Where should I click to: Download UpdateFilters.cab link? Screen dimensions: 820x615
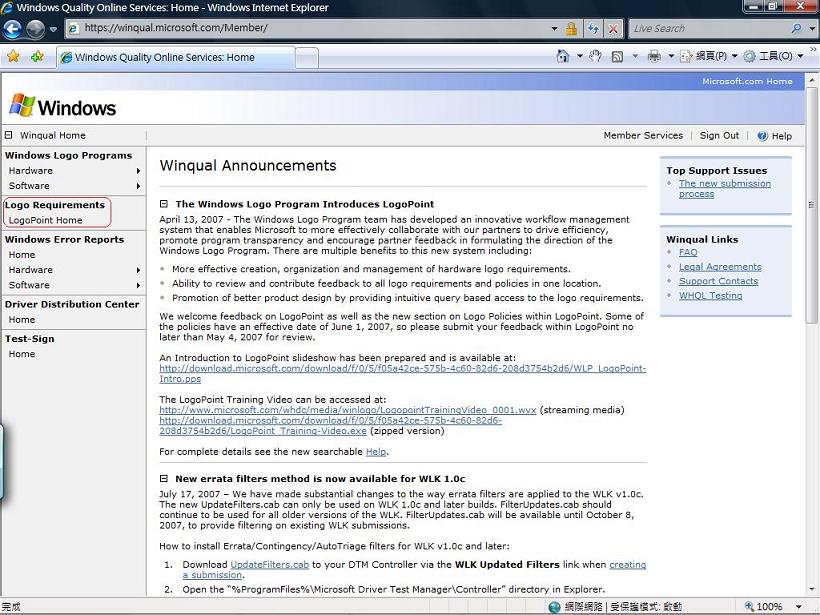[269, 565]
